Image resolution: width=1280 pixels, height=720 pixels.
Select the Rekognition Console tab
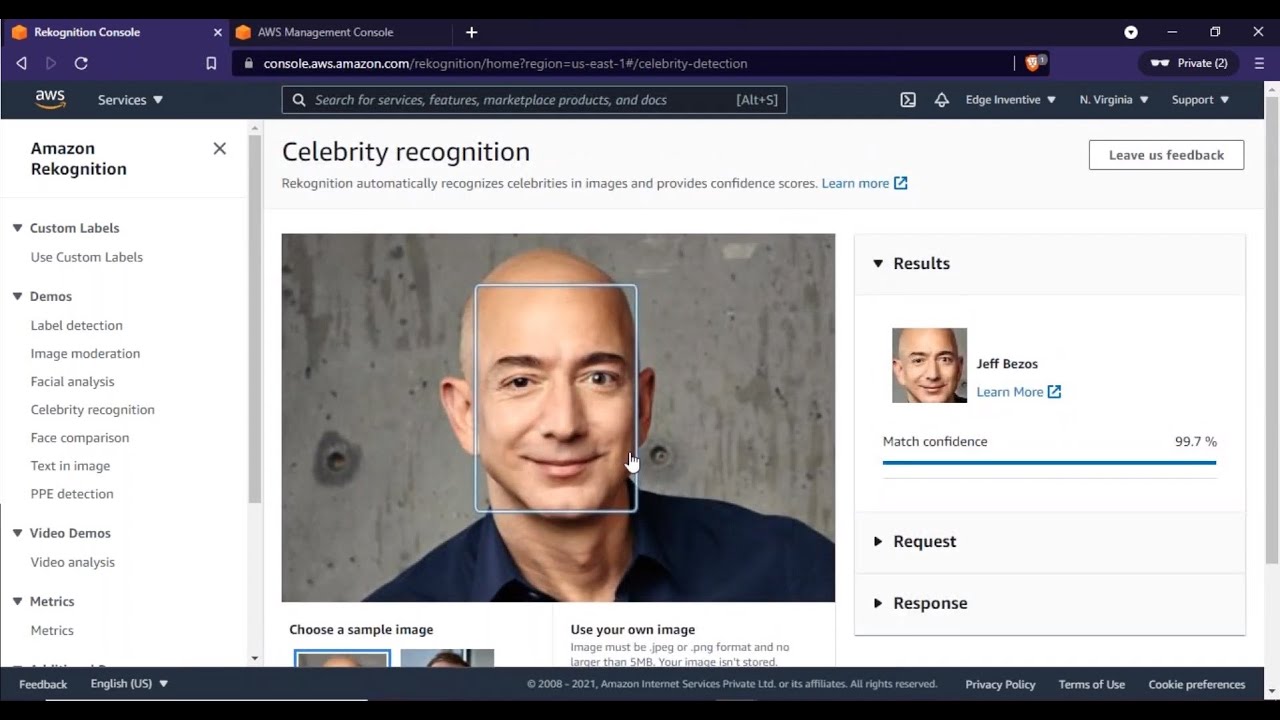pos(115,32)
